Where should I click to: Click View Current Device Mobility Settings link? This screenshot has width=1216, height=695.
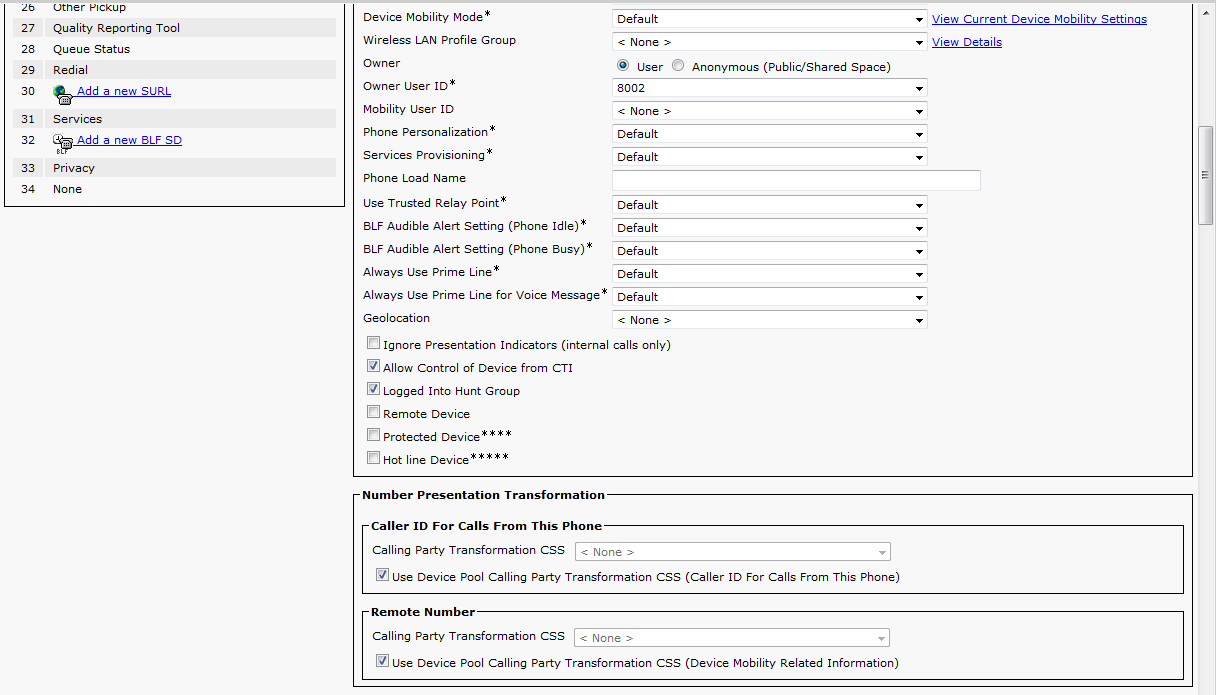click(1039, 19)
